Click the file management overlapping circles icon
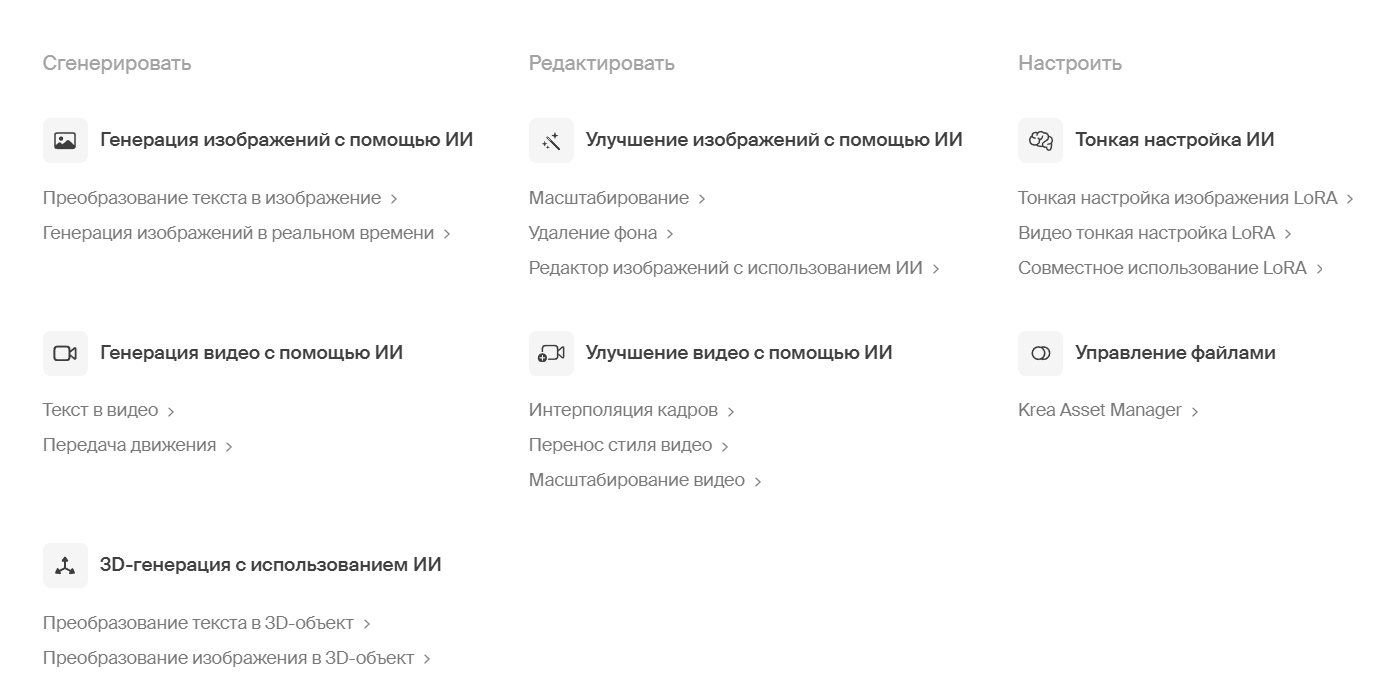The width and height of the screenshot is (1387, 698). point(1041,353)
